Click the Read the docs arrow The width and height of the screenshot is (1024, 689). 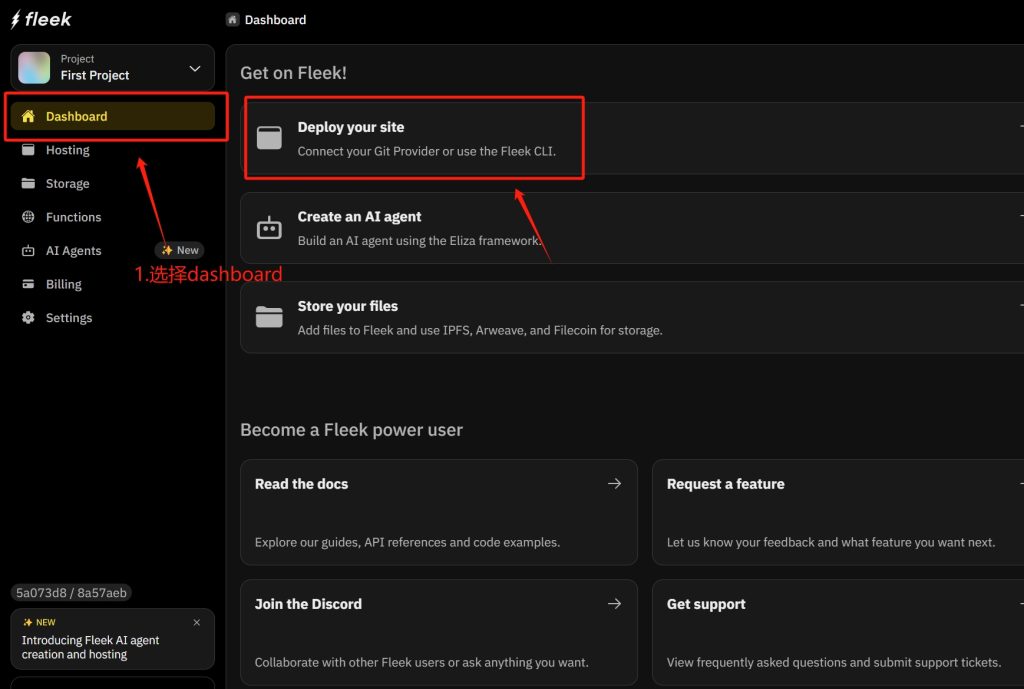(615, 483)
